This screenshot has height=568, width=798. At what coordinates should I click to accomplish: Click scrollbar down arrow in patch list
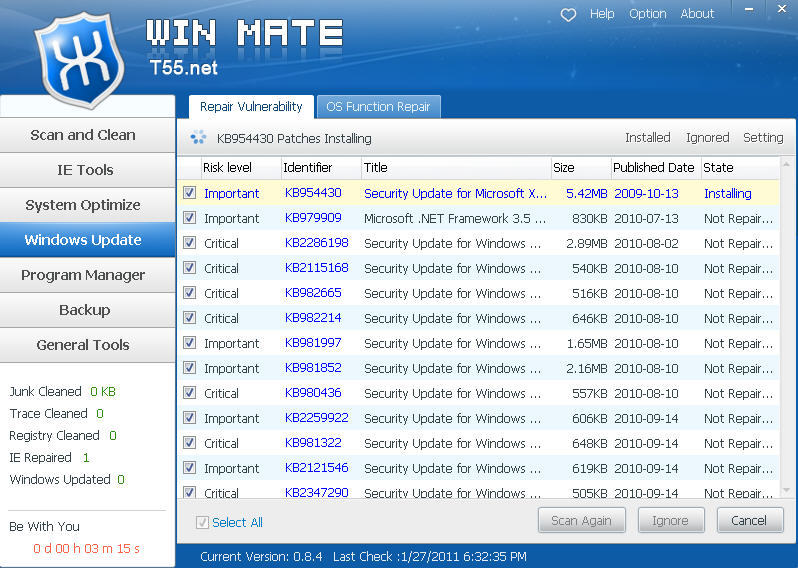pos(786,491)
